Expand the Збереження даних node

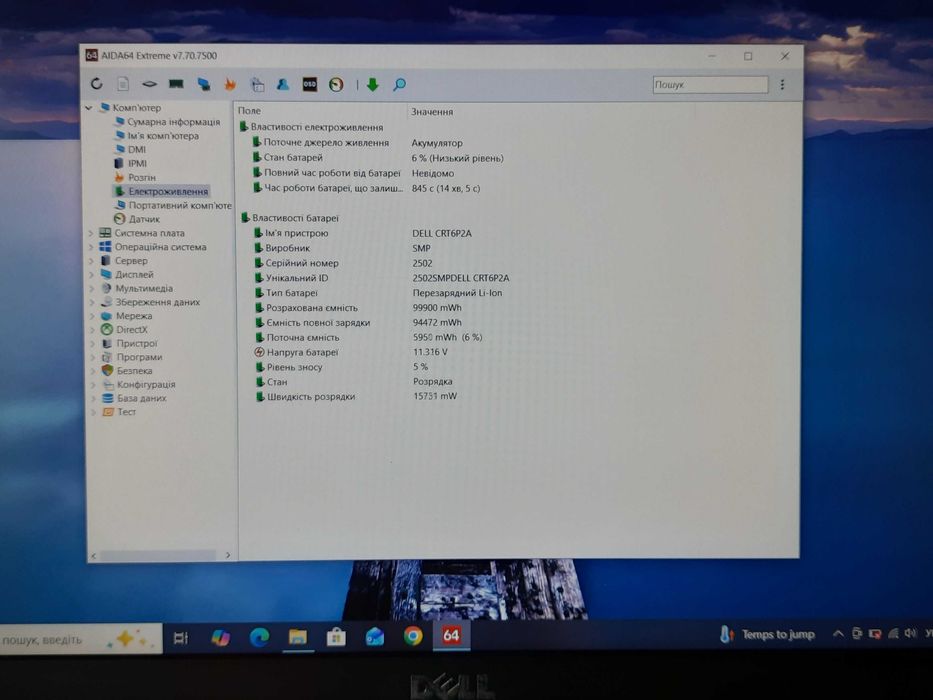(92, 302)
